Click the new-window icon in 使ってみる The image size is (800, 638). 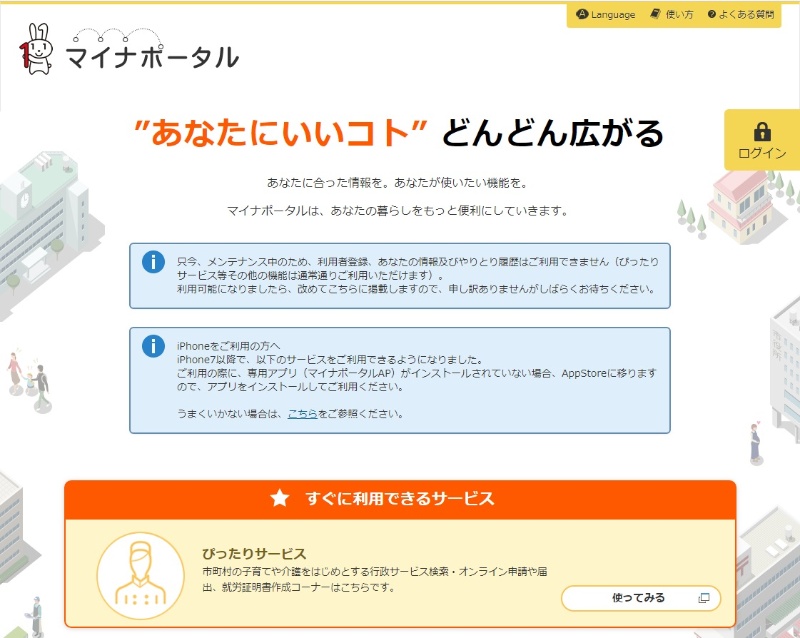click(x=703, y=598)
